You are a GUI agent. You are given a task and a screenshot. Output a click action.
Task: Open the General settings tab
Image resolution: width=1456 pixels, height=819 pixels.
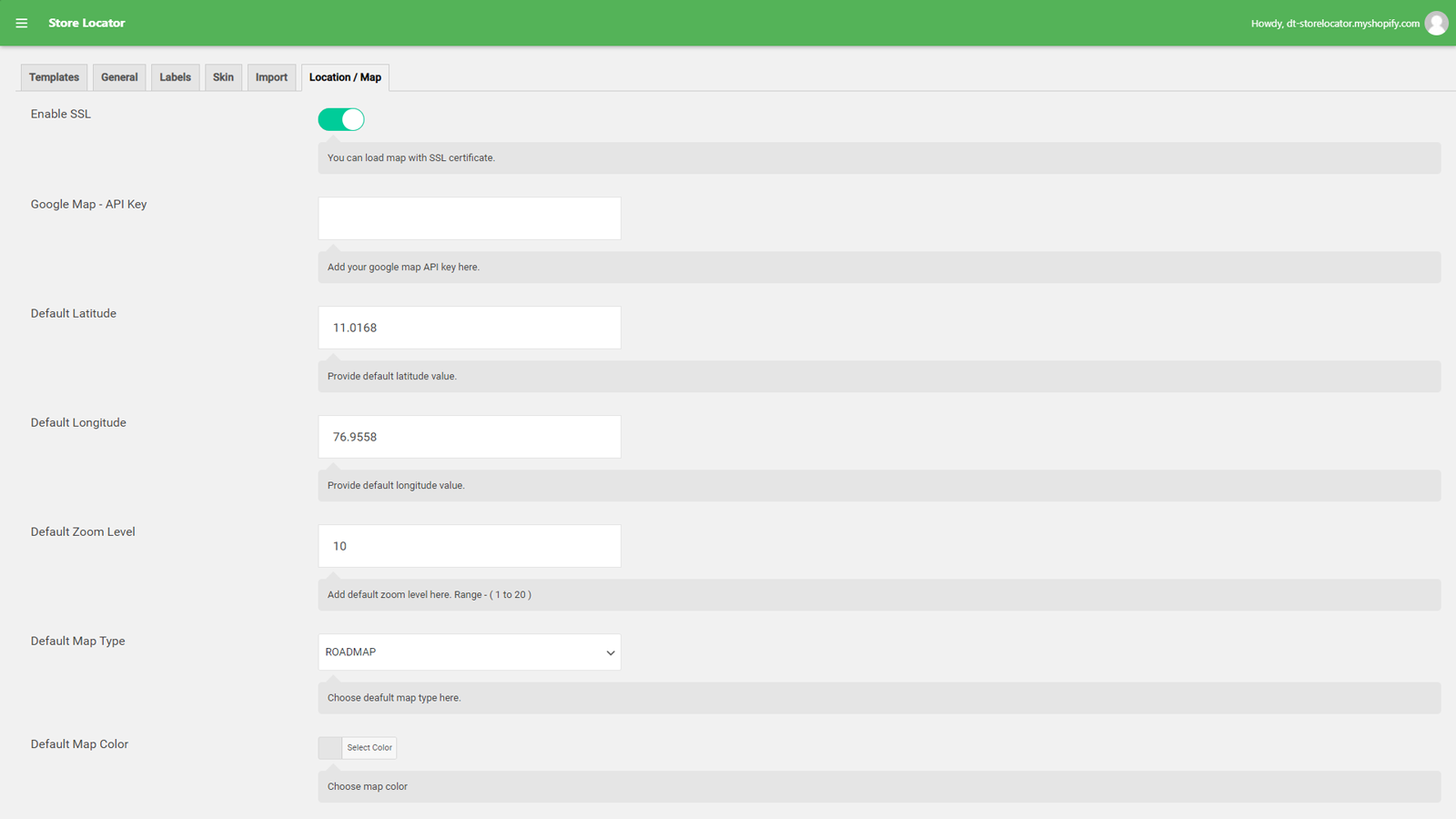click(x=118, y=77)
